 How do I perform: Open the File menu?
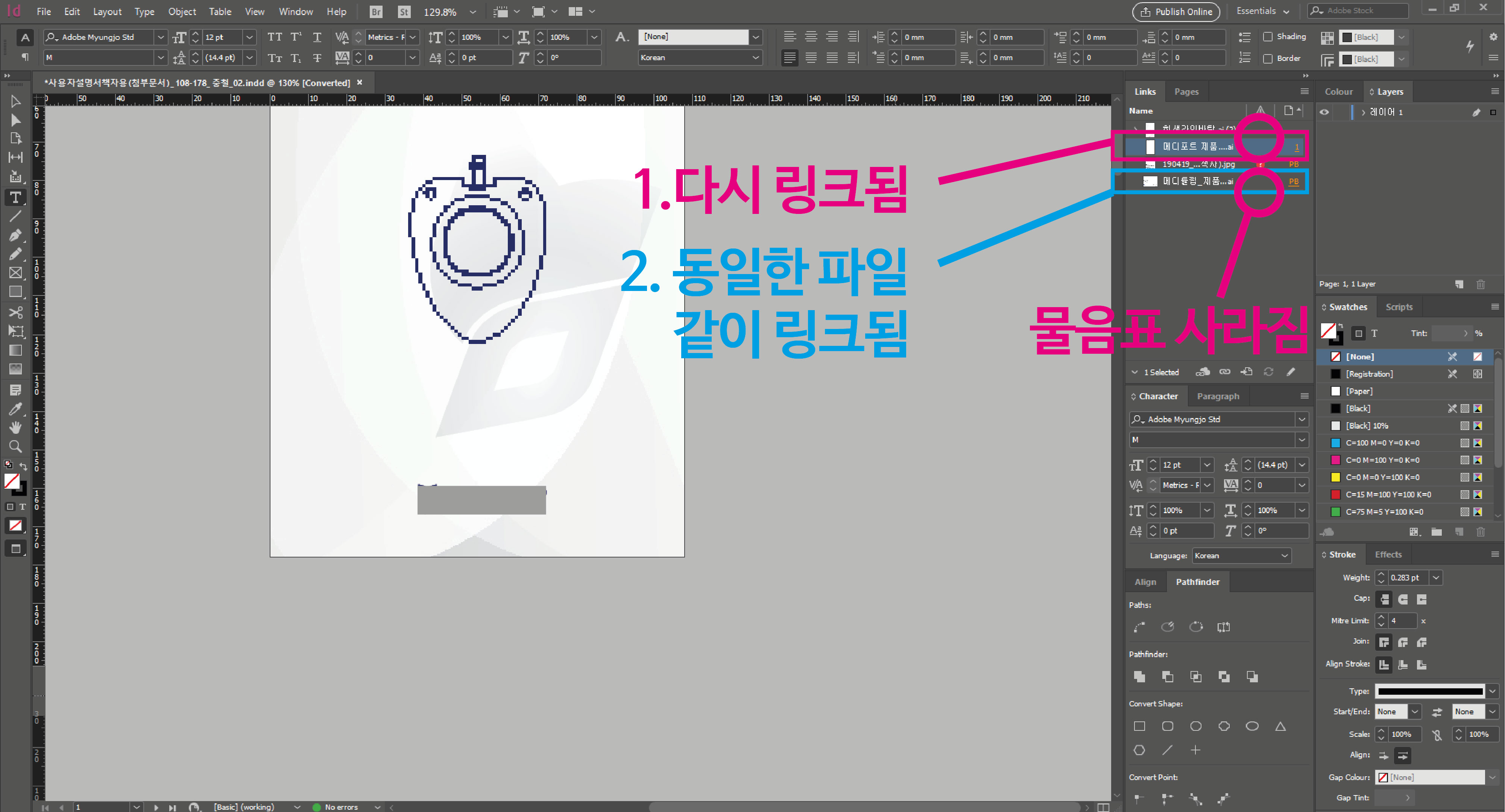click(x=44, y=12)
